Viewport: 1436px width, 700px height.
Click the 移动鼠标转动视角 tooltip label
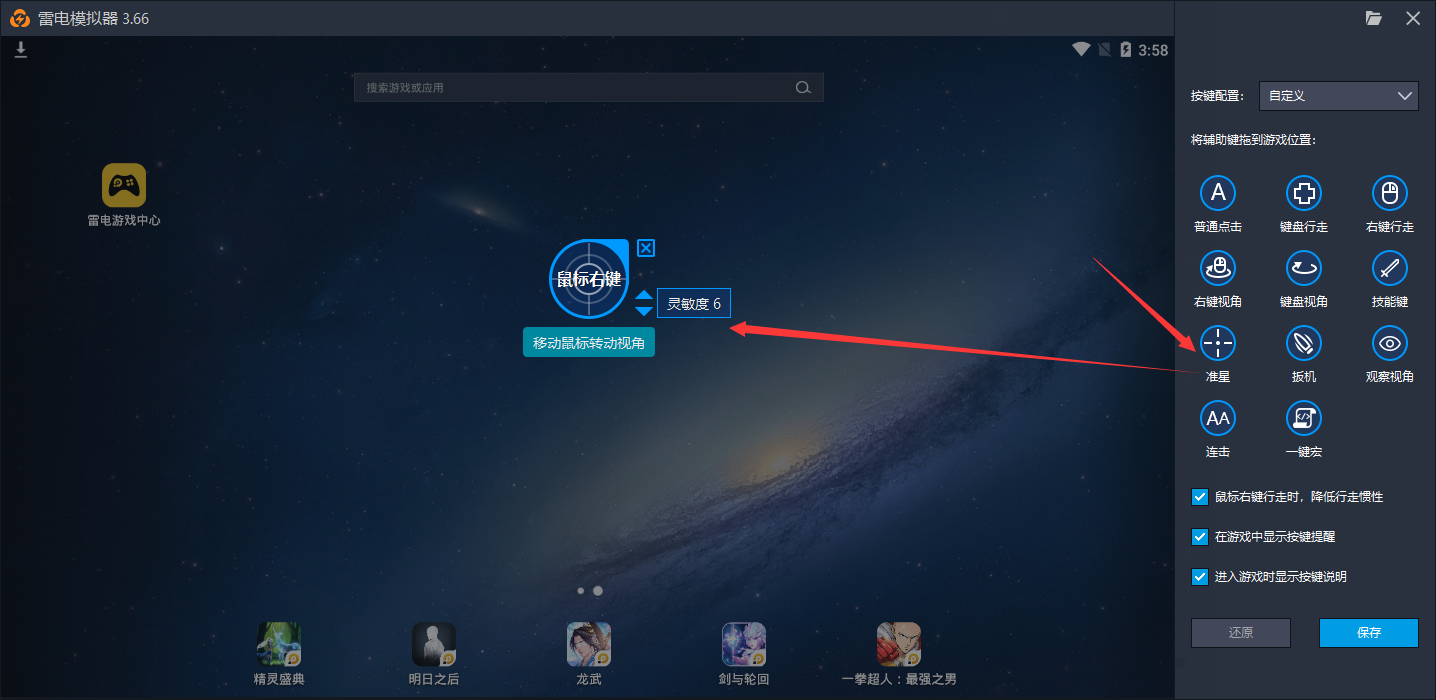(589, 342)
